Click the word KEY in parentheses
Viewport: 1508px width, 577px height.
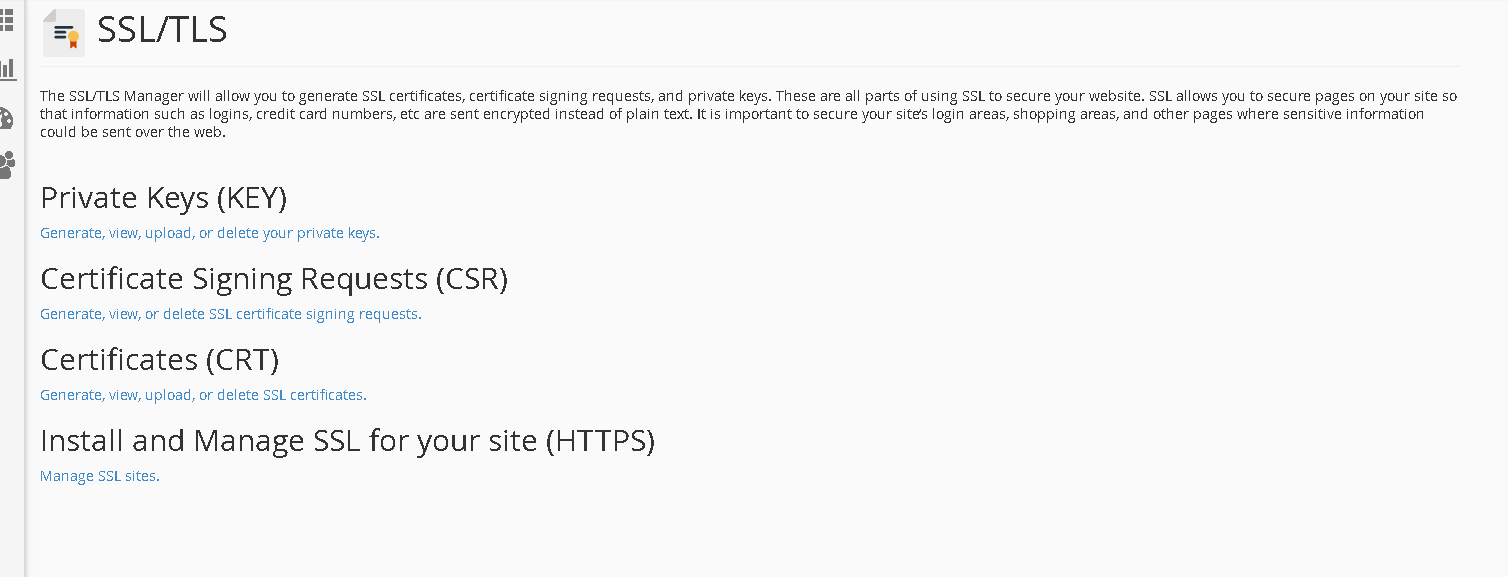pos(252,198)
